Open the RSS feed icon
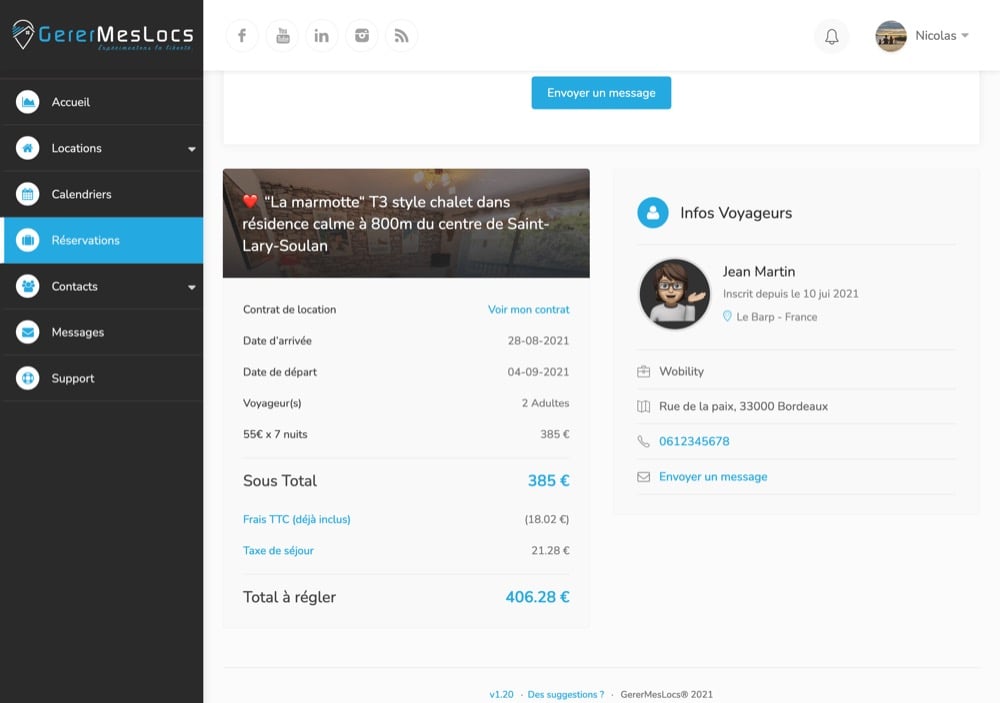 click(402, 36)
